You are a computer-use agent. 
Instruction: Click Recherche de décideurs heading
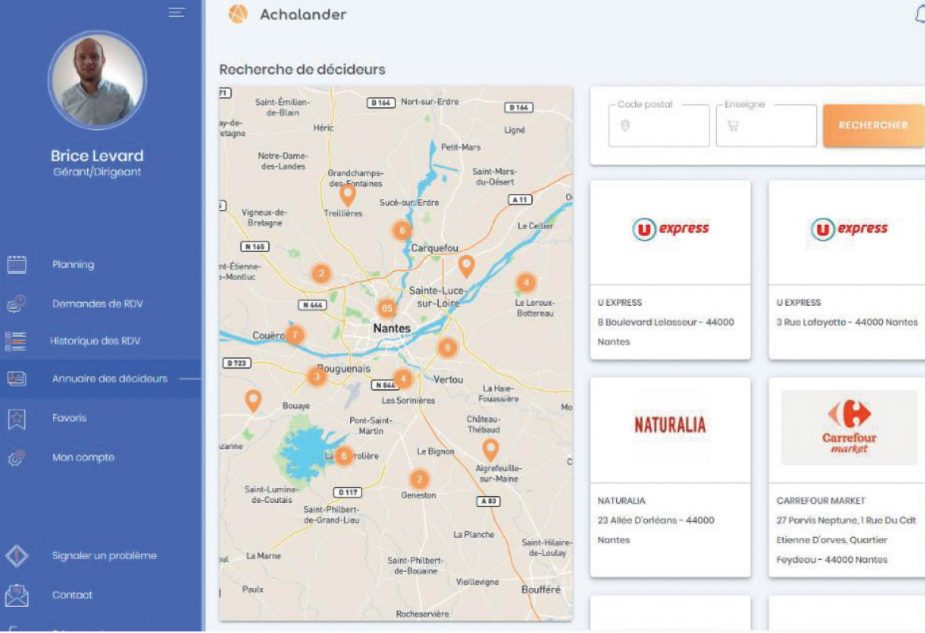pos(302,70)
